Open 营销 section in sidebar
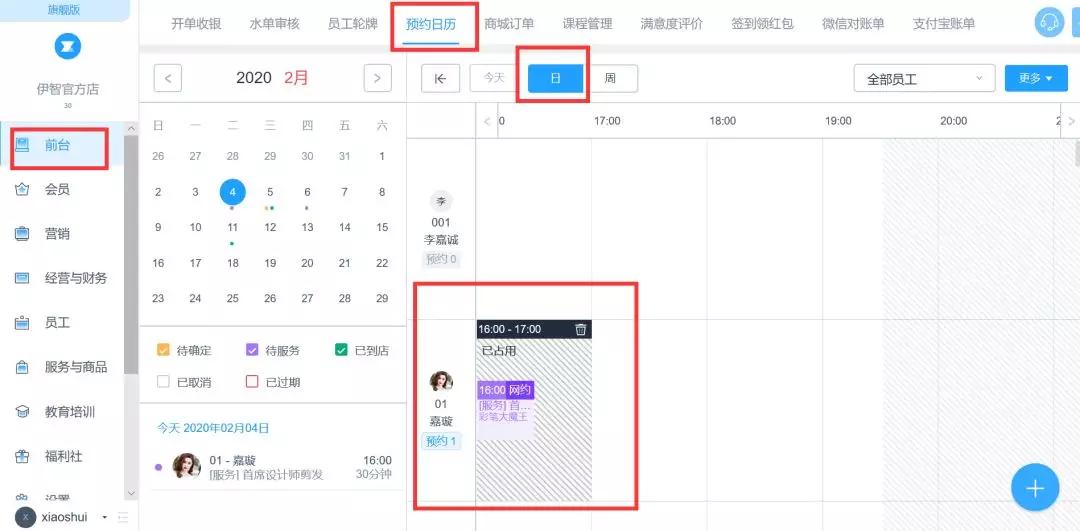Screen dimensions: 1080x531 (x=57, y=234)
